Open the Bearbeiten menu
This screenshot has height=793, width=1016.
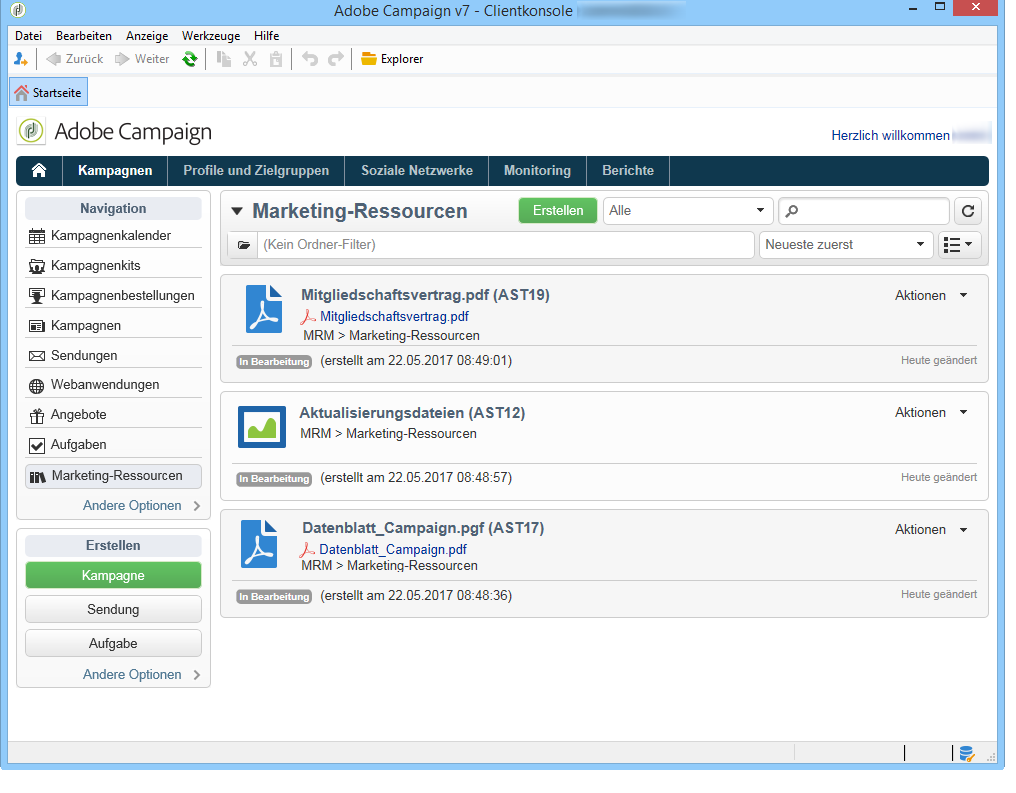[84, 36]
